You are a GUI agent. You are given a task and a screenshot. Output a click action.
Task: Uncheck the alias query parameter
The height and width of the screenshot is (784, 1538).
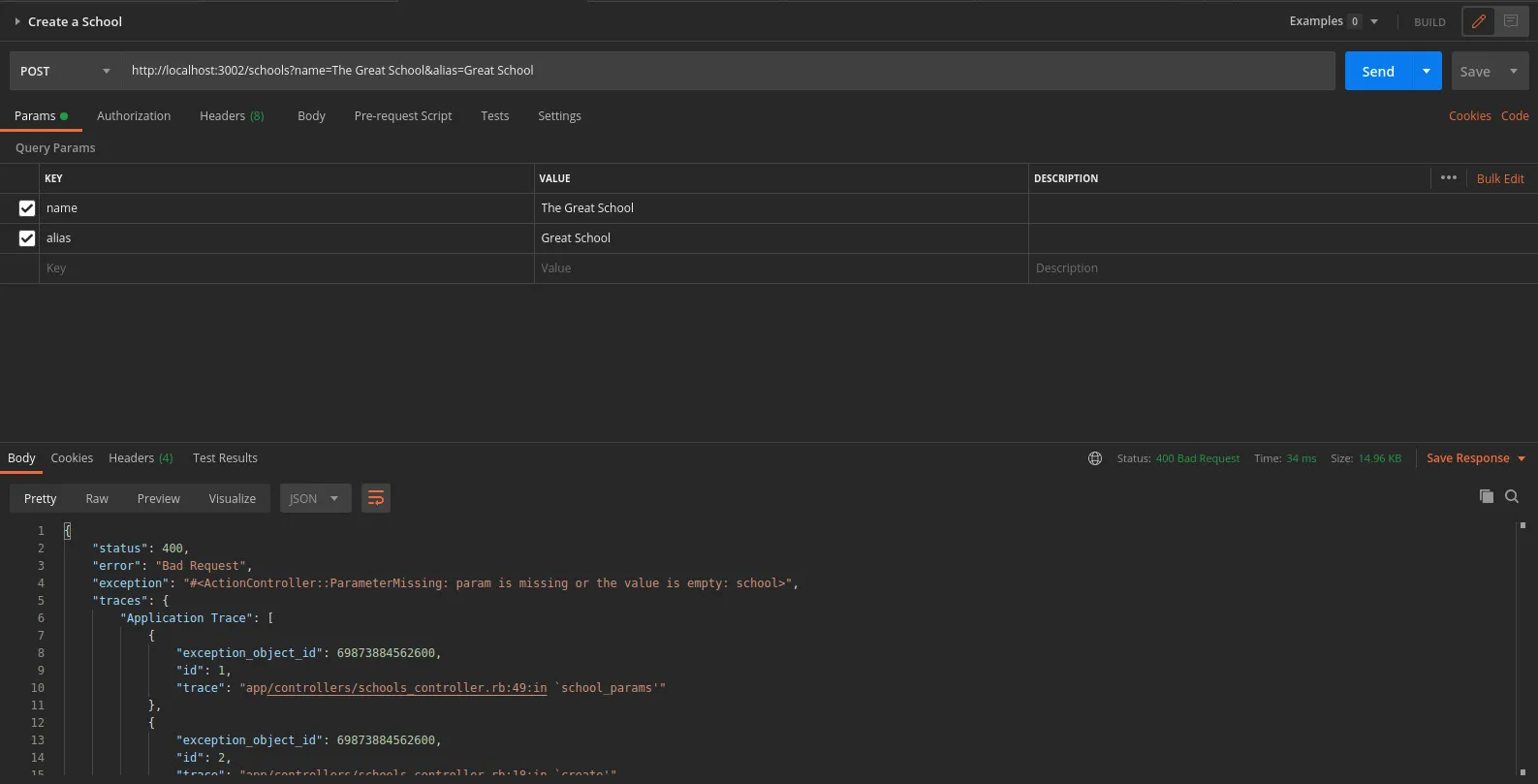(x=27, y=238)
